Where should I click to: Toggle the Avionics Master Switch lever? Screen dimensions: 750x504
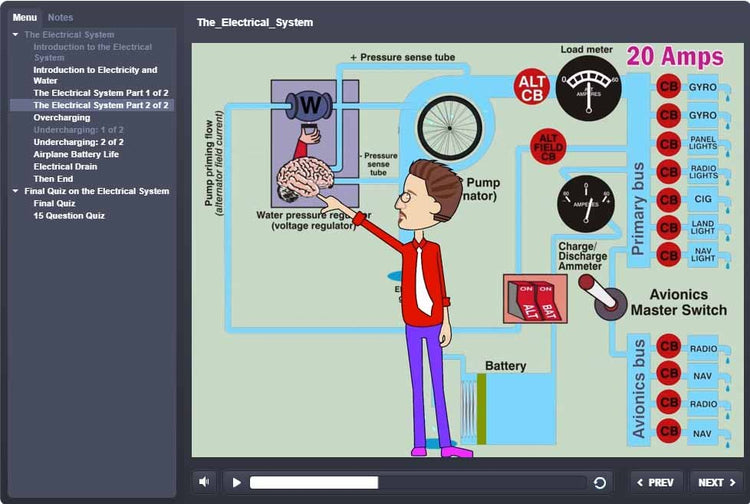[x=610, y=301]
